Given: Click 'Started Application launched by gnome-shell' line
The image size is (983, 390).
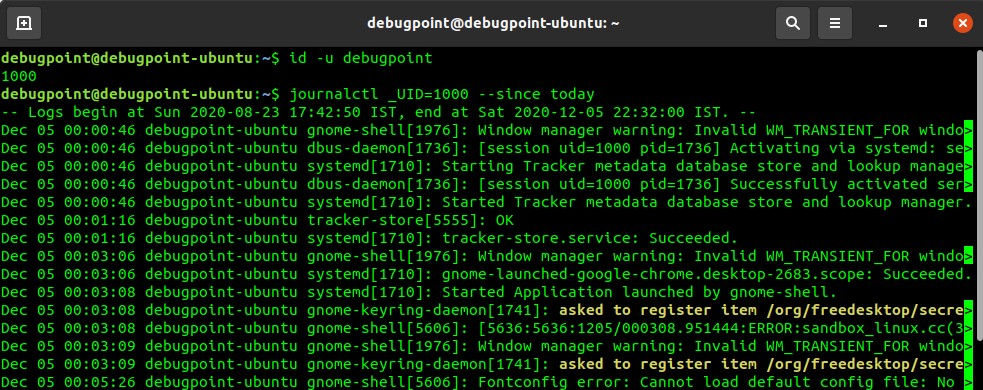Looking at the screenshot, I should pos(639,292).
